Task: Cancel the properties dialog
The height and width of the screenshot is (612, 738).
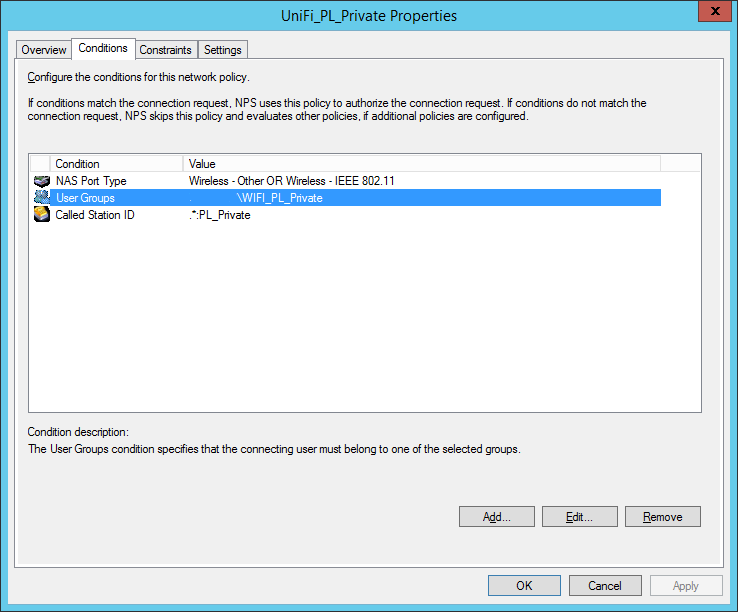Action: (x=605, y=586)
